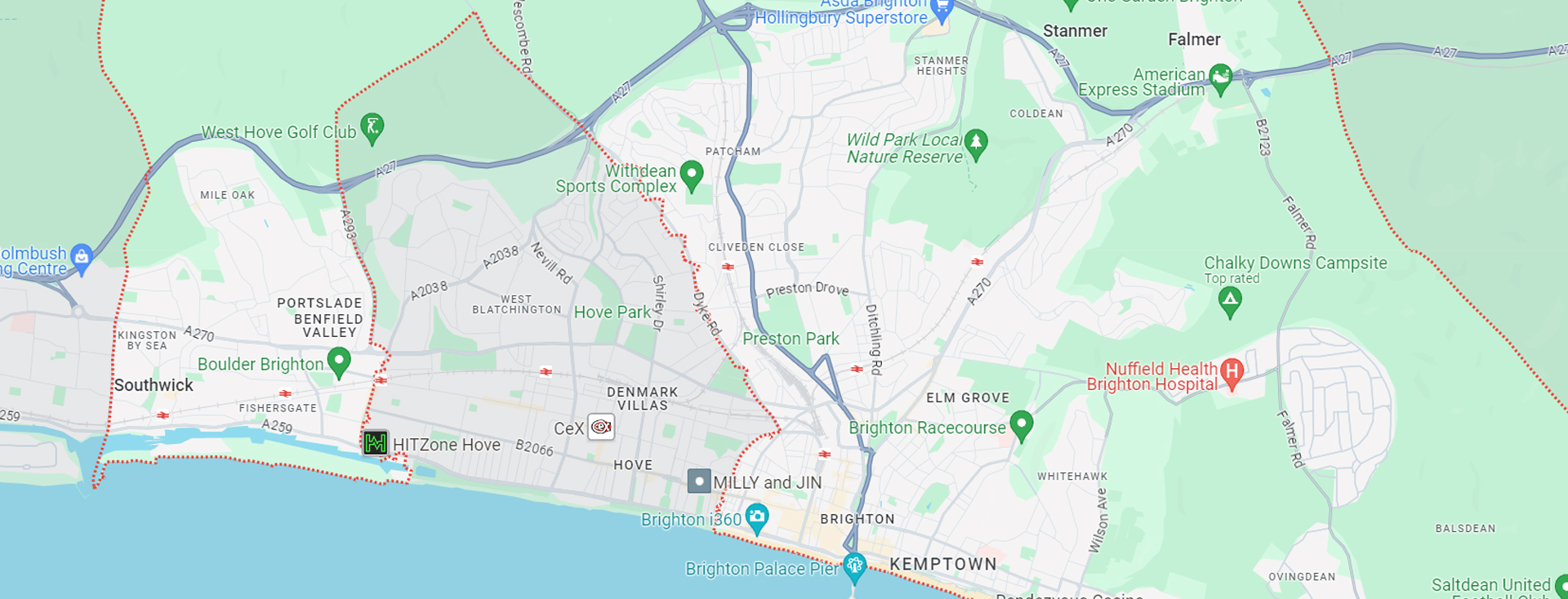Click the Southwick place name
Screen dimensions: 1568x599
click(x=154, y=385)
